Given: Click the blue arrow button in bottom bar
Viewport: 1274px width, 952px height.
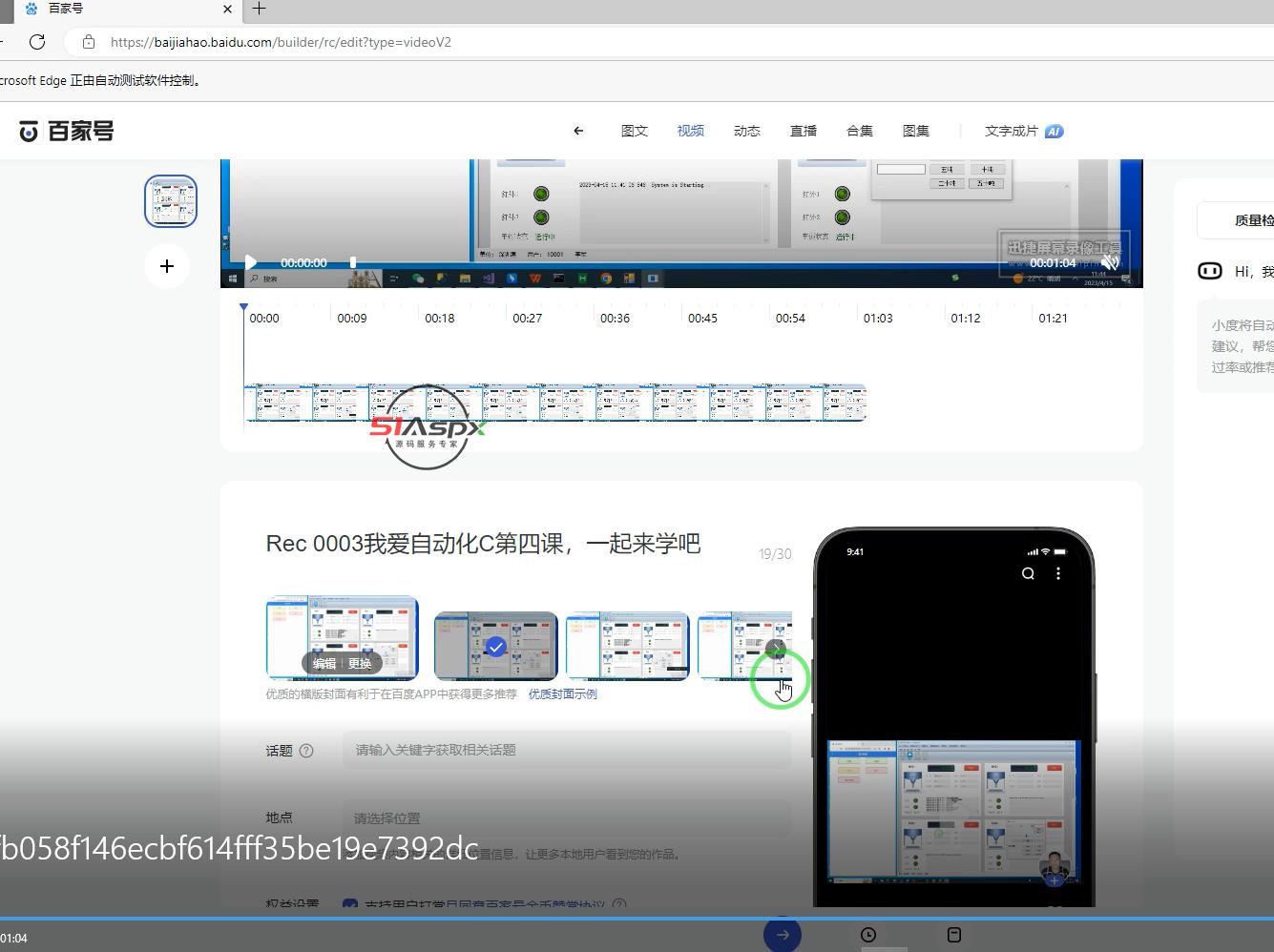Looking at the screenshot, I should tap(783, 935).
